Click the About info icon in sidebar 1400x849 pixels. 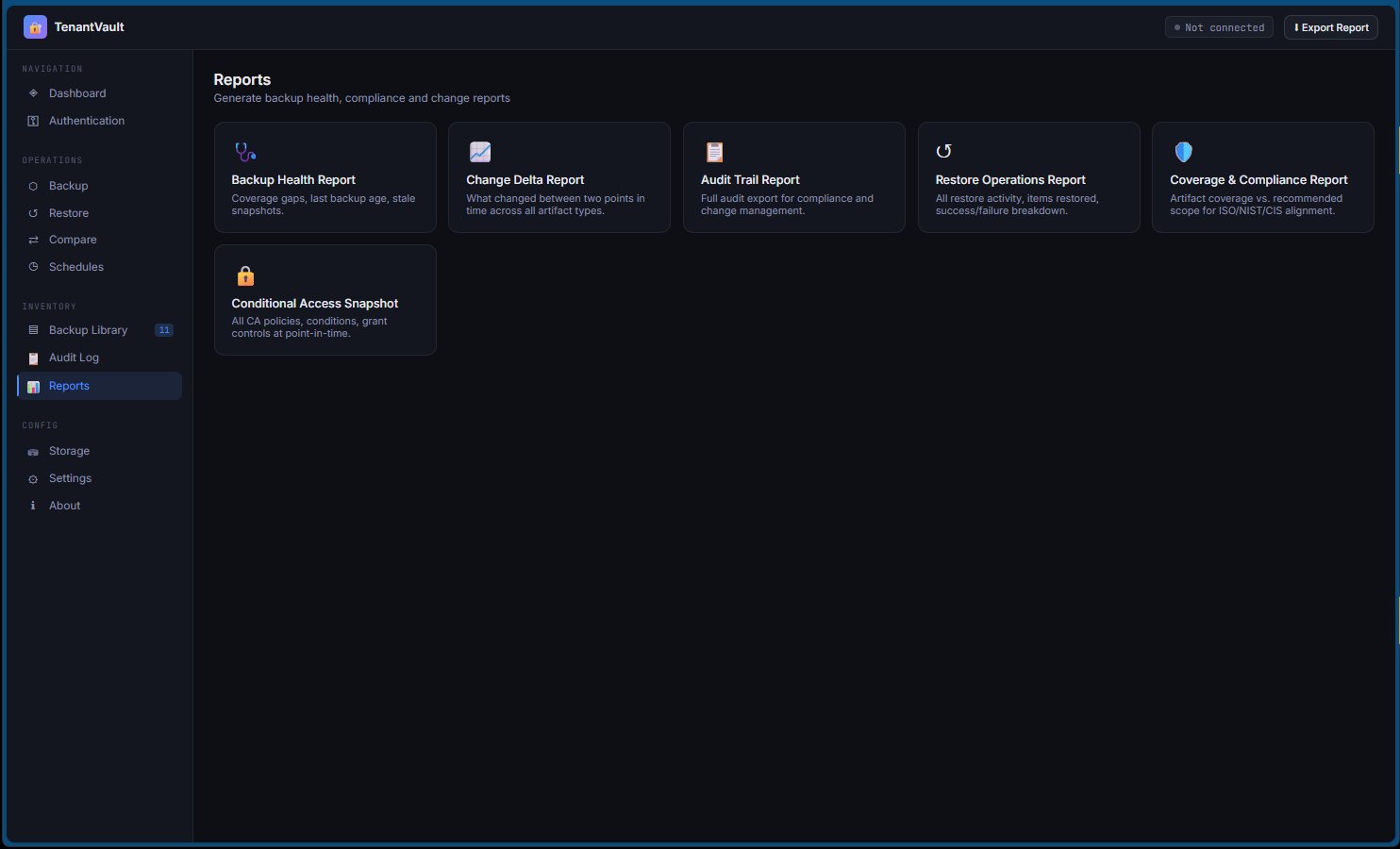(33, 506)
